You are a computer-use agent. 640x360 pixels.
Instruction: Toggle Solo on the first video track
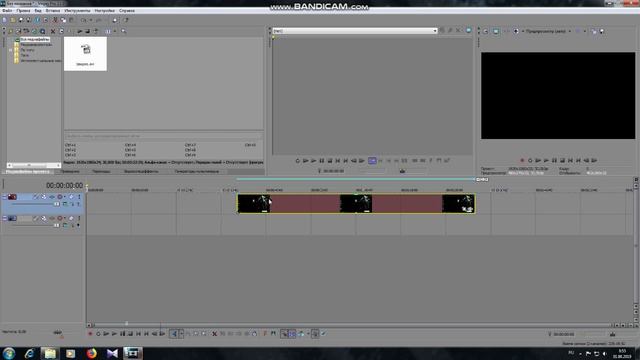79,197
